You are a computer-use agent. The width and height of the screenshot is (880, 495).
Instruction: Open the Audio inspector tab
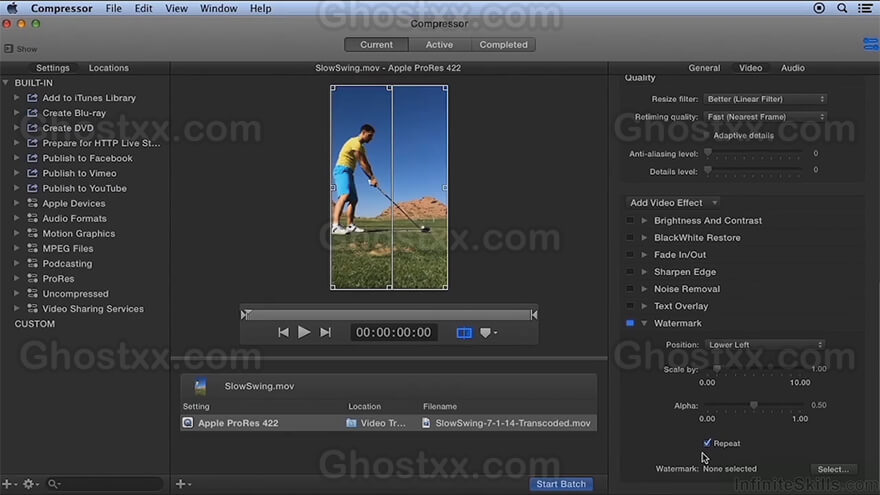coord(792,68)
